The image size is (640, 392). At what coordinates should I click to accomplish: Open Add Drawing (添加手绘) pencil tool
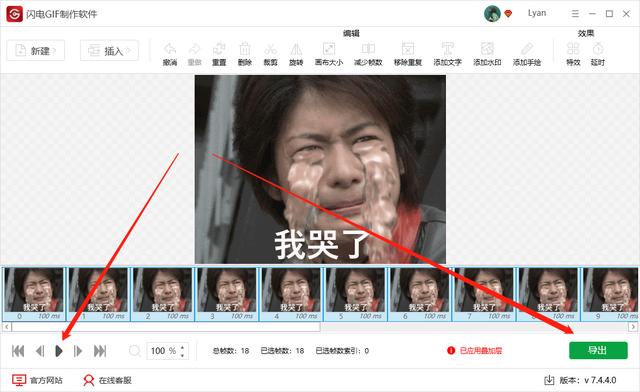pos(527,49)
